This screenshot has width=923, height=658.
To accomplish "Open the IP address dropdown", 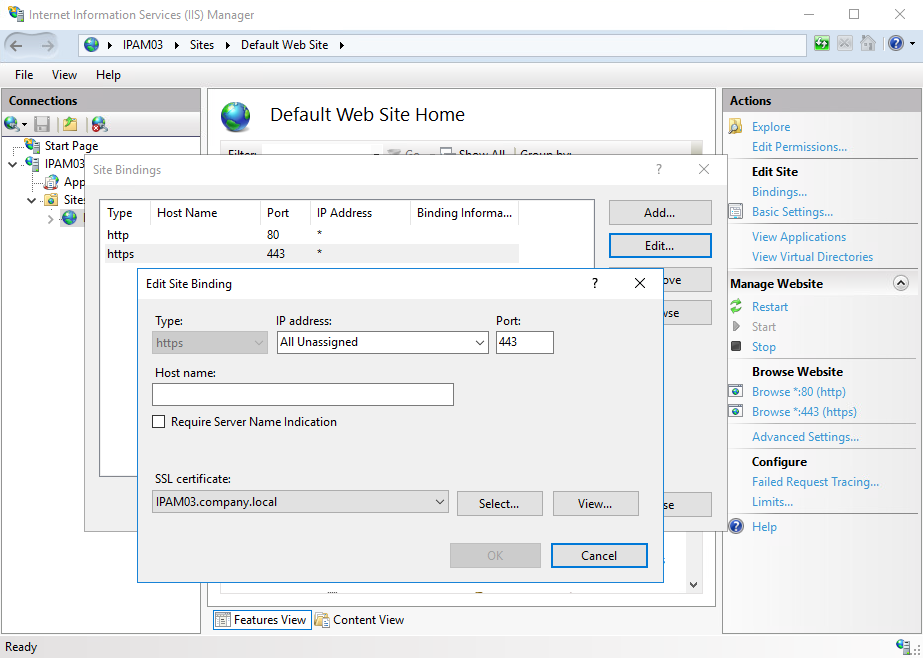I will point(382,342).
